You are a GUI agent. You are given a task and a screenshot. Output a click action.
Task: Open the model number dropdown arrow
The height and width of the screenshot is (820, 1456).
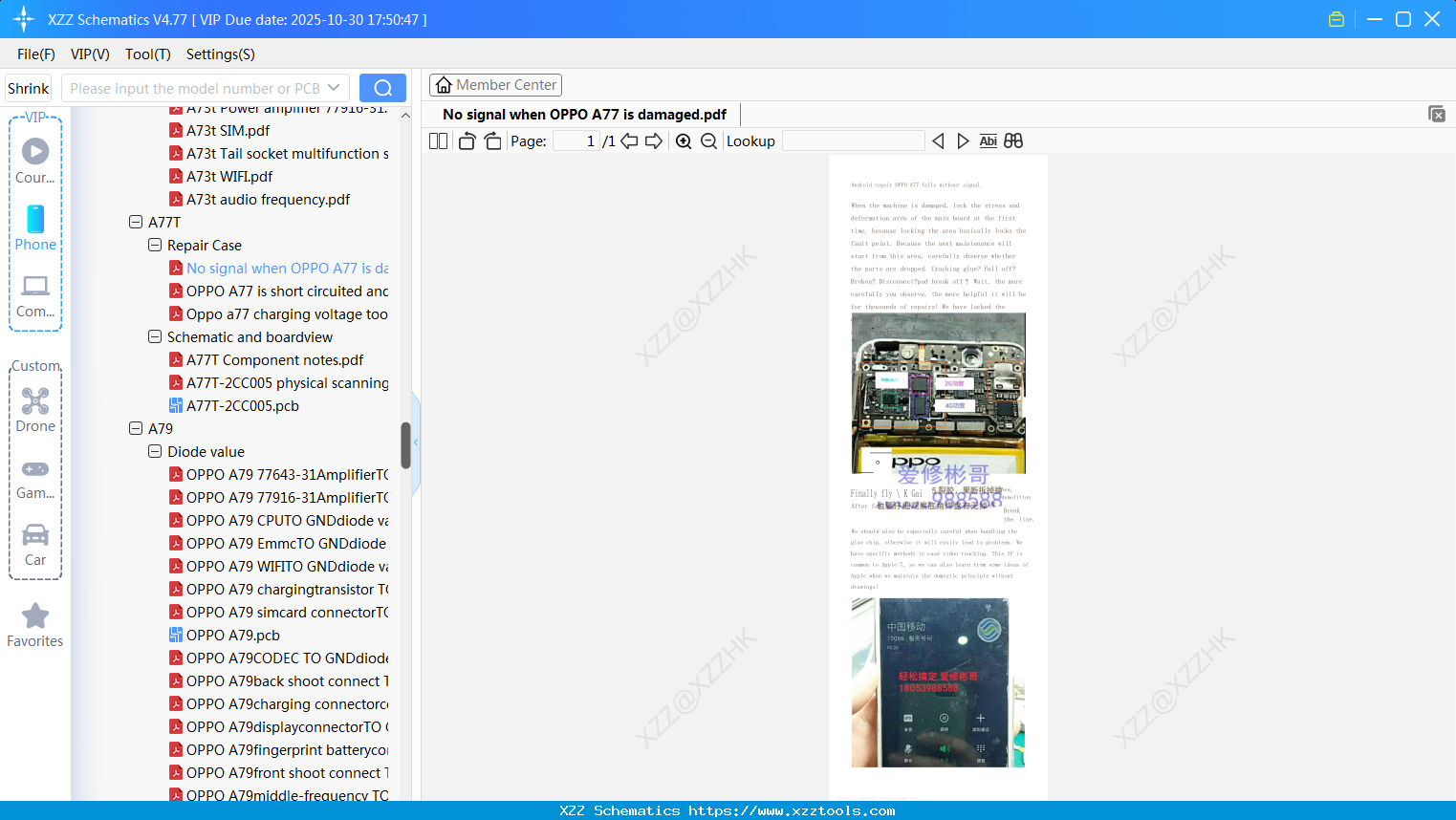pos(334,88)
